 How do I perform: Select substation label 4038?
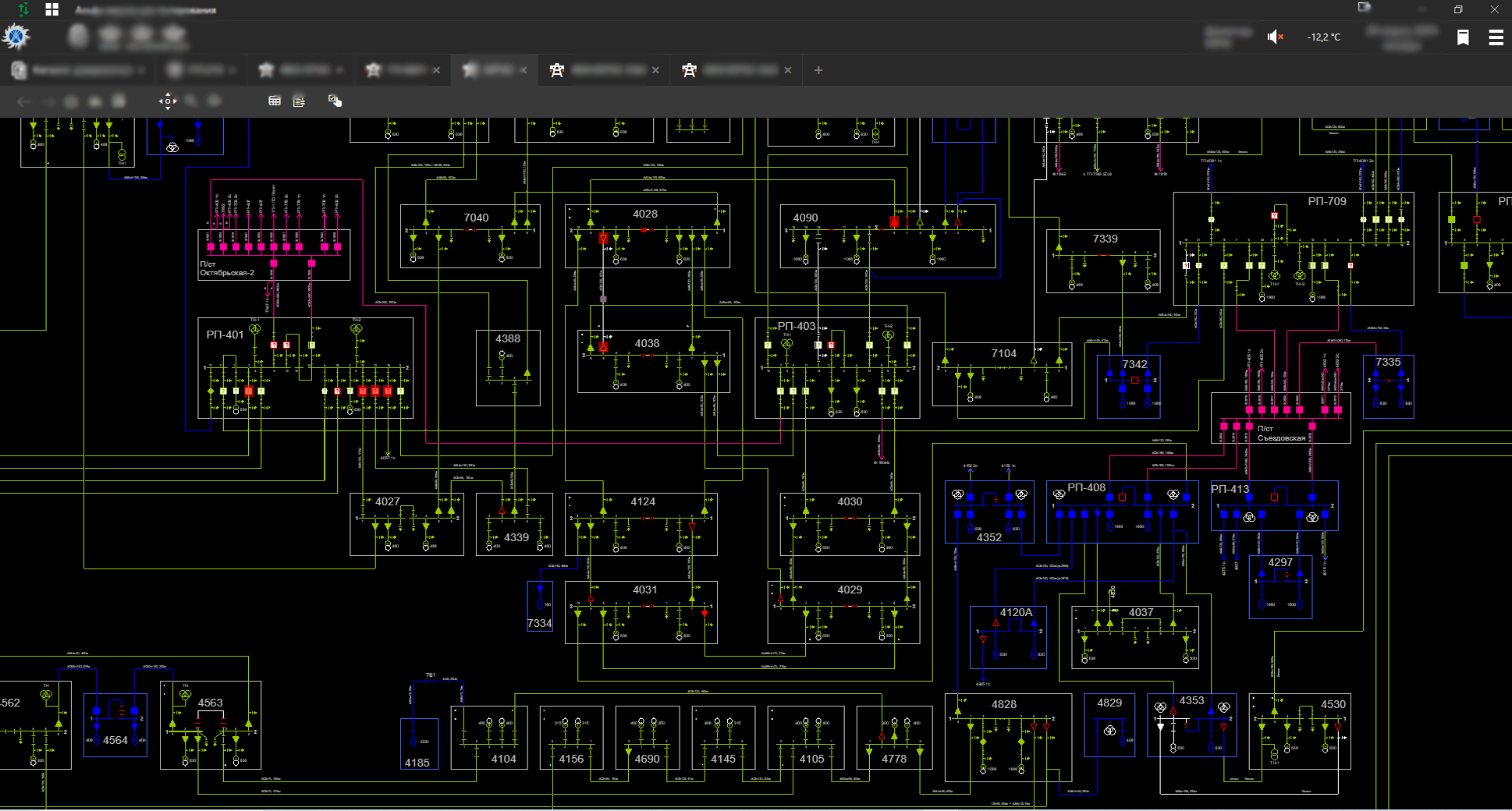click(647, 343)
